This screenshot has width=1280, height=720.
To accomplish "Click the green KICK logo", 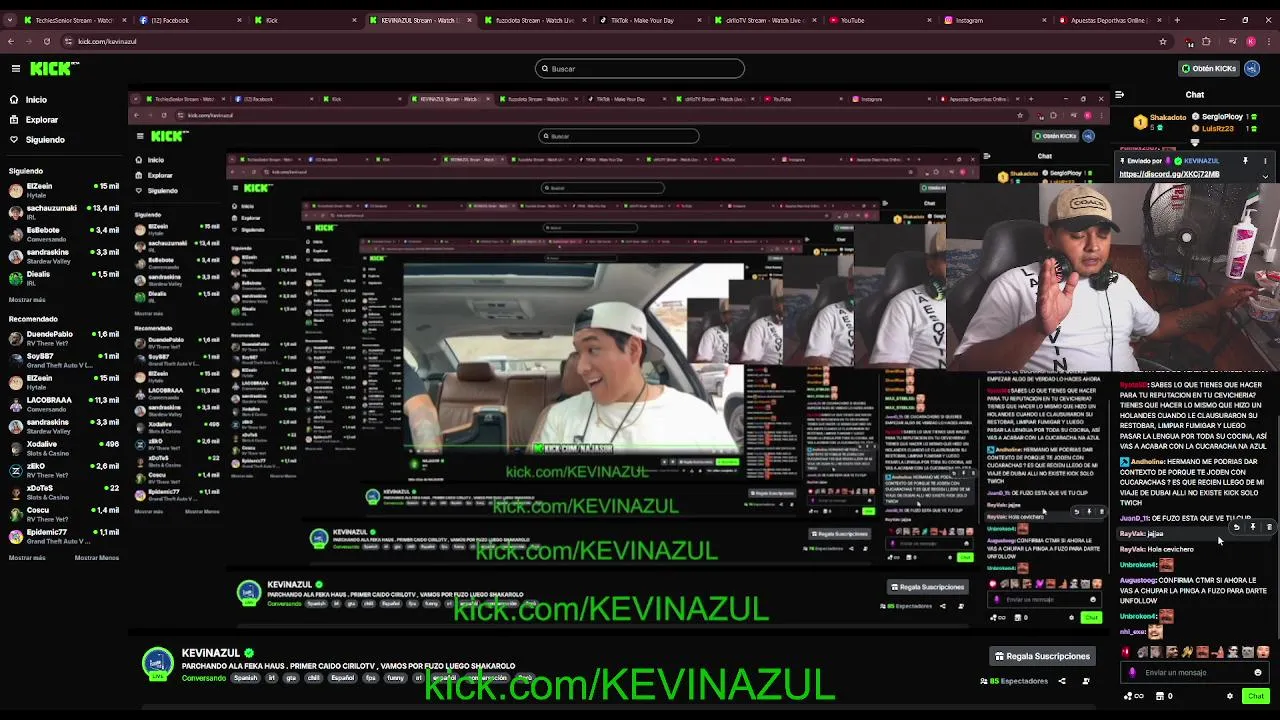I will [55, 68].
